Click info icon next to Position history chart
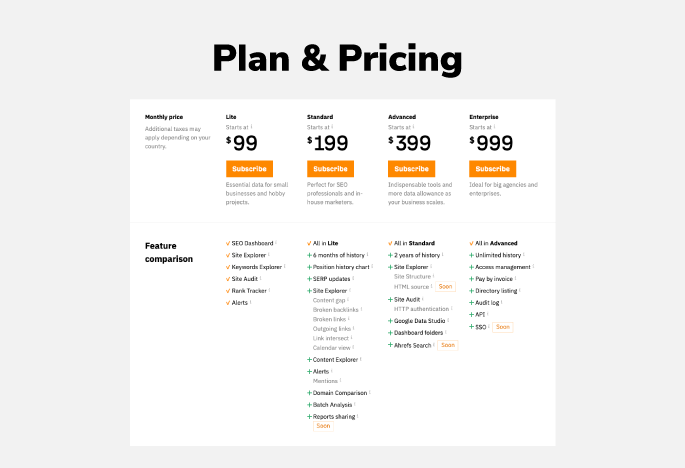The height and width of the screenshot is (468, 685). coord(373,266)
